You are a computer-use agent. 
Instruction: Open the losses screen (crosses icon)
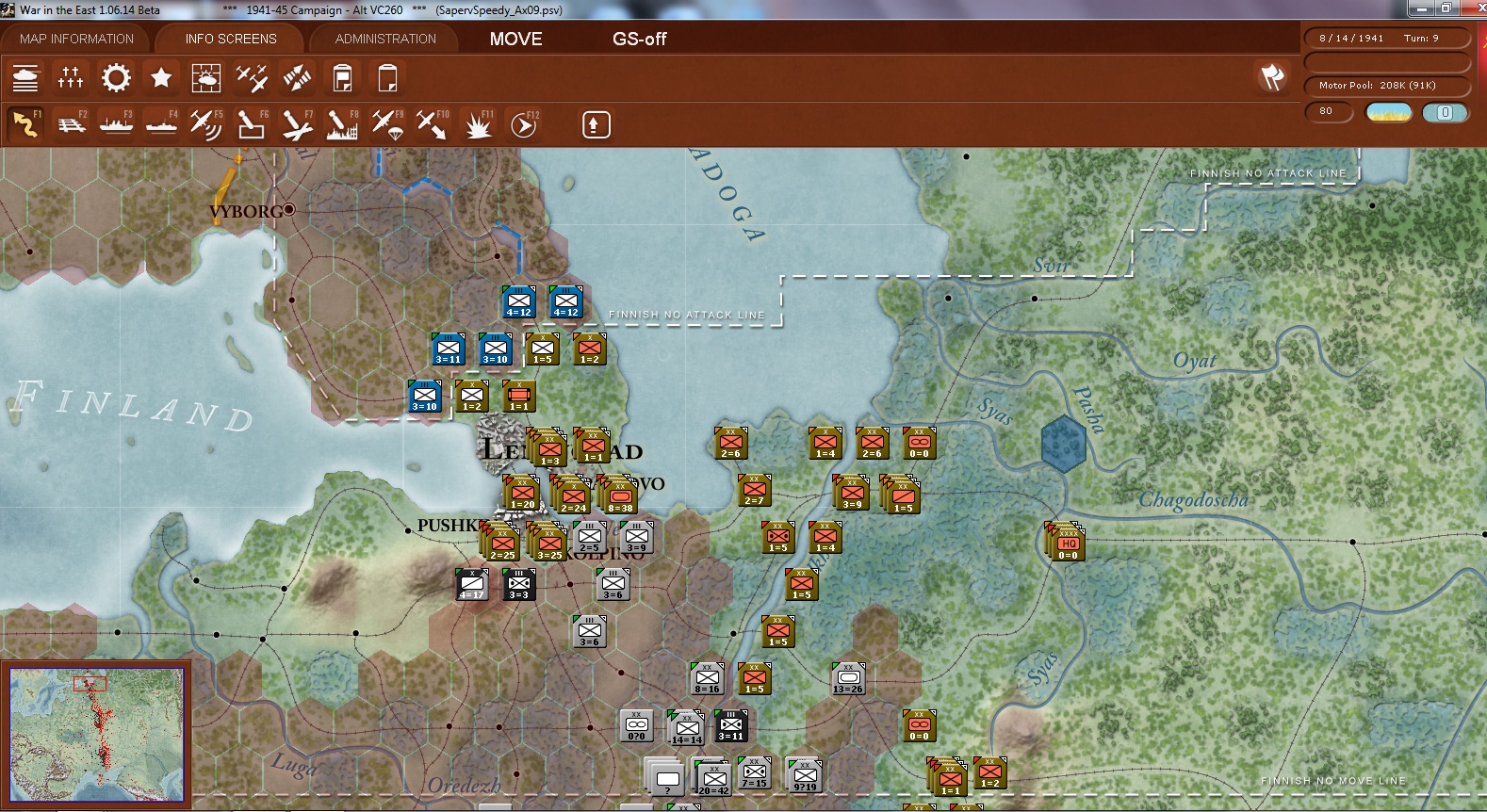(x=71, y=77)
